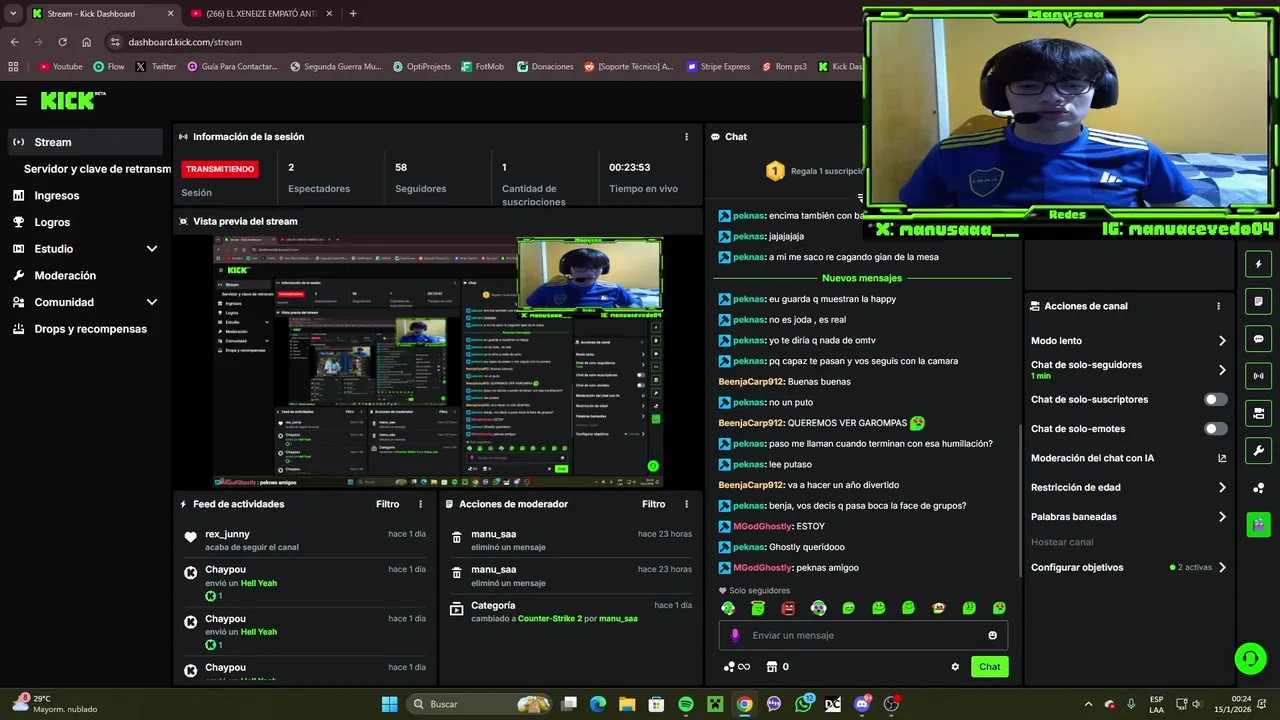Click the chat bubble sidebar icon
Image resolution: width=1280 pixels, height=720 pixels.
(x=1258, y=339)
